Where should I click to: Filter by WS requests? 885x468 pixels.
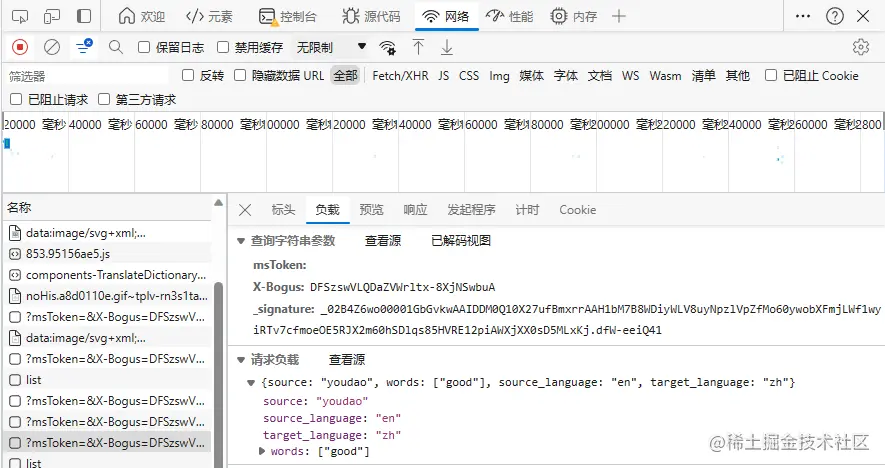point(630,76)
